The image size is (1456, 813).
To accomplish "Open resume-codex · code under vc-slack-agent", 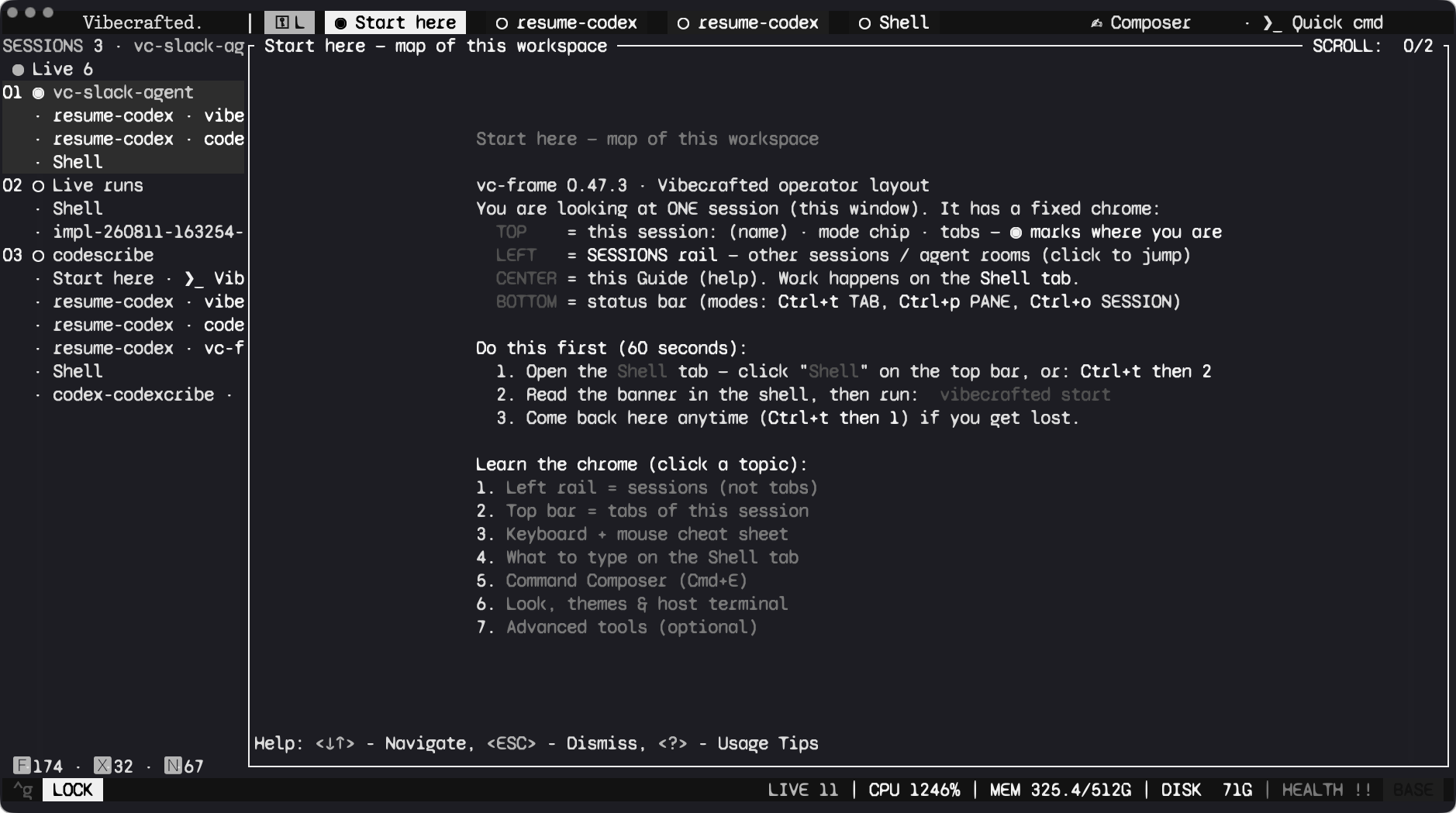I will coord(148,139).
